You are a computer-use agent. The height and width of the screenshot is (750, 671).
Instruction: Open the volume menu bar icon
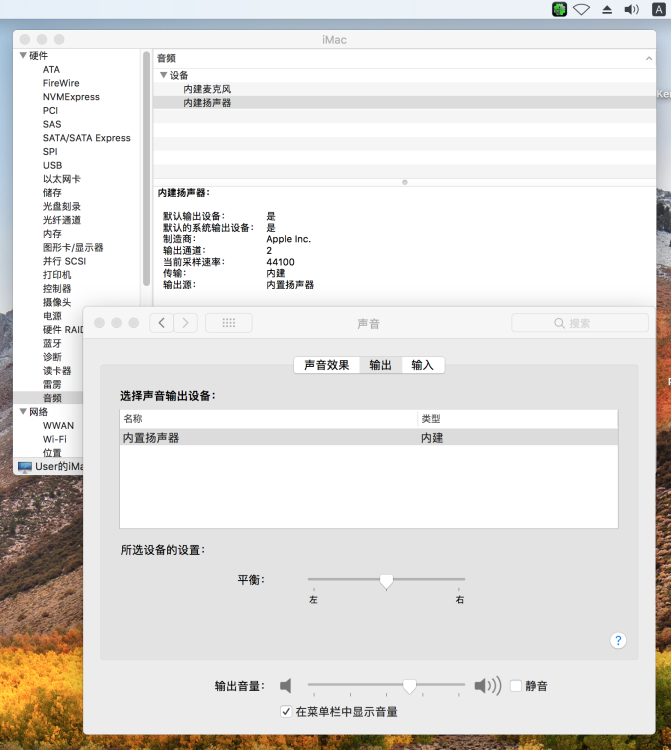click(632, 10)
